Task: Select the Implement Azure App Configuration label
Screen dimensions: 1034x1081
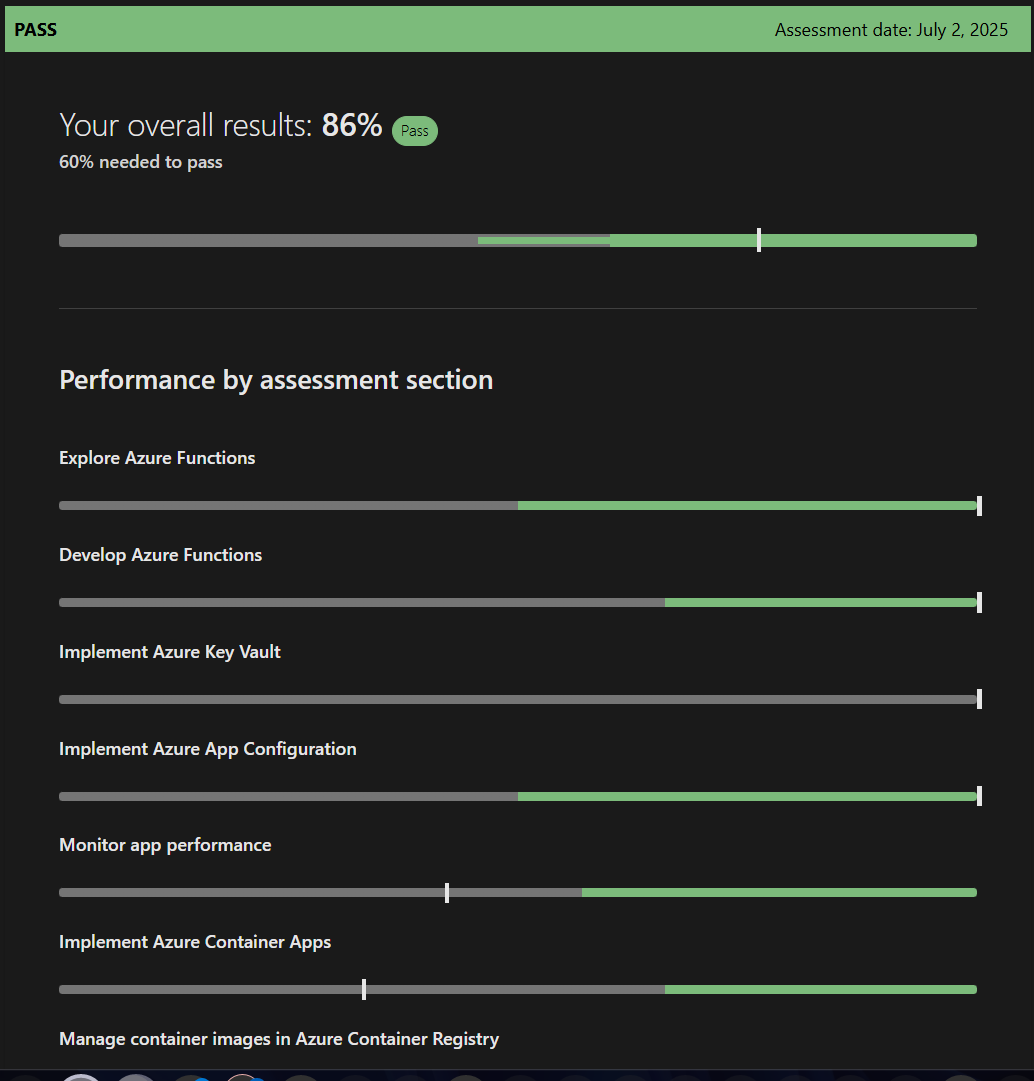Action: (207, 749)
